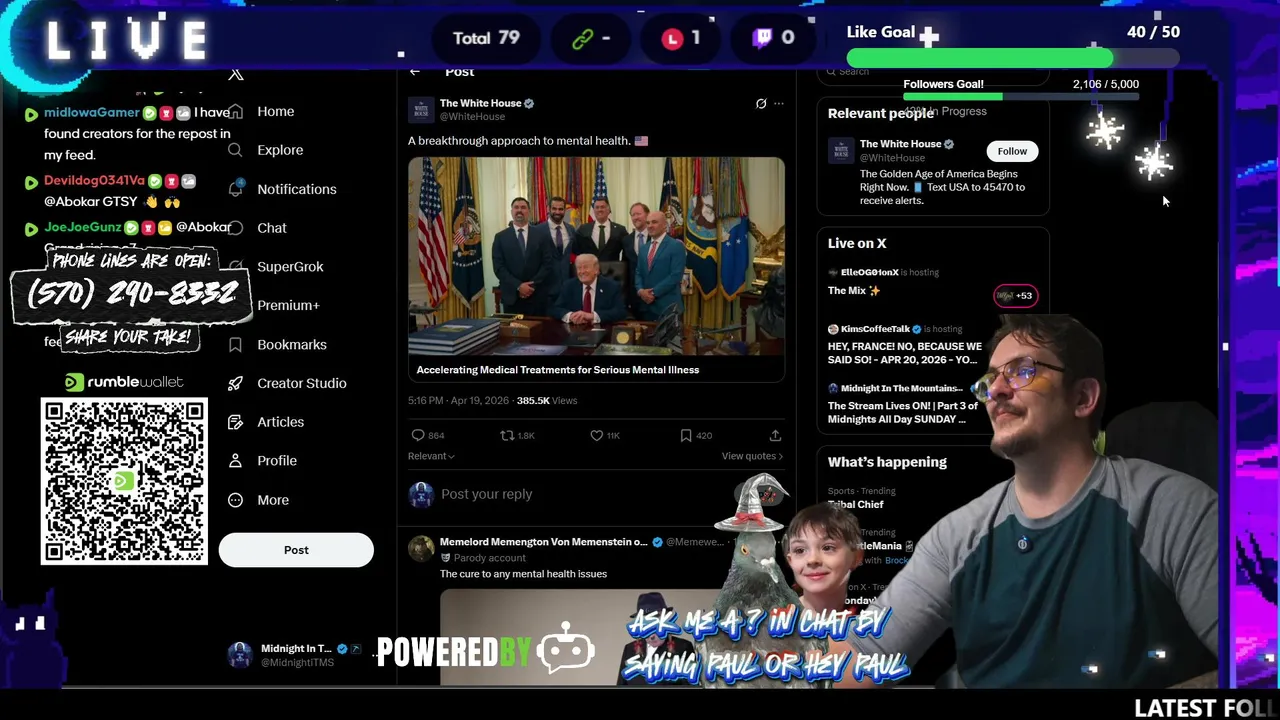Viewport: 1280px width, 720px height.
Task: Open Notifications bell icon
Action: click(x=235, y=189)
